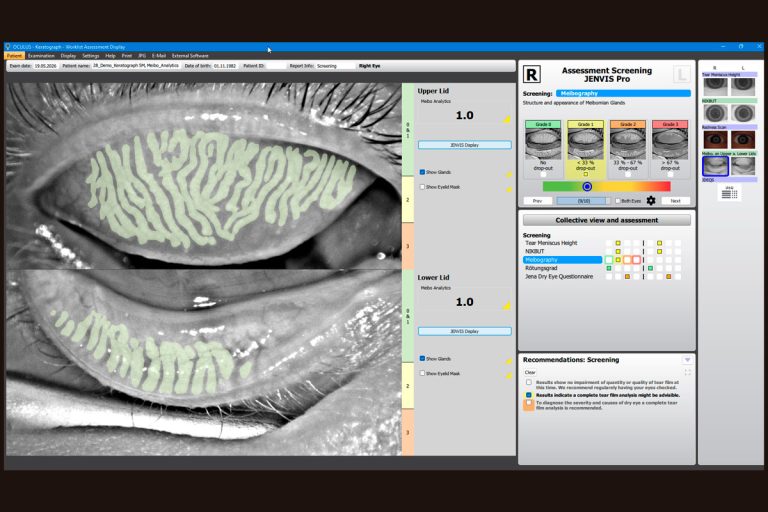Open the Settings menu
The height and width of the screenshot is (512, 768).
pyautogui.click(x=91, y=56)
